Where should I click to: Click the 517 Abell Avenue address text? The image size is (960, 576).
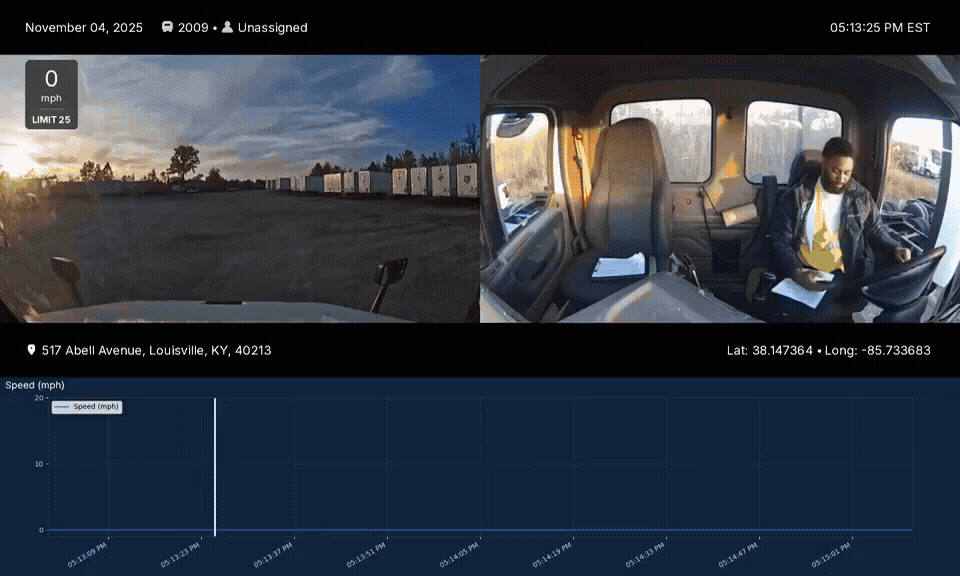tap(156, 350)
